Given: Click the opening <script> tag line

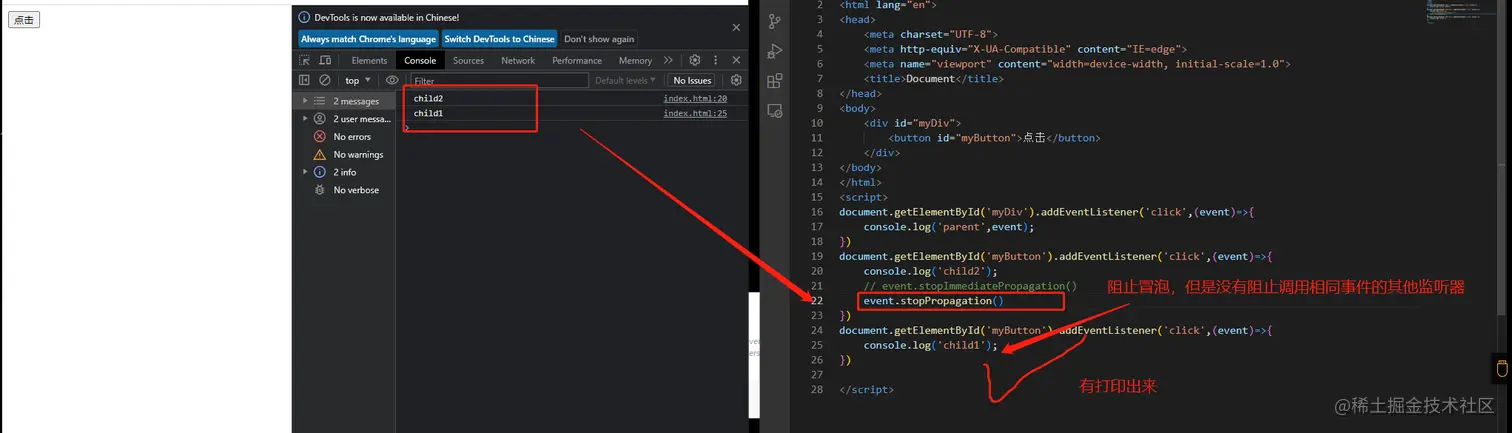Looking at the screenshot, I should (x=863, y=196).
